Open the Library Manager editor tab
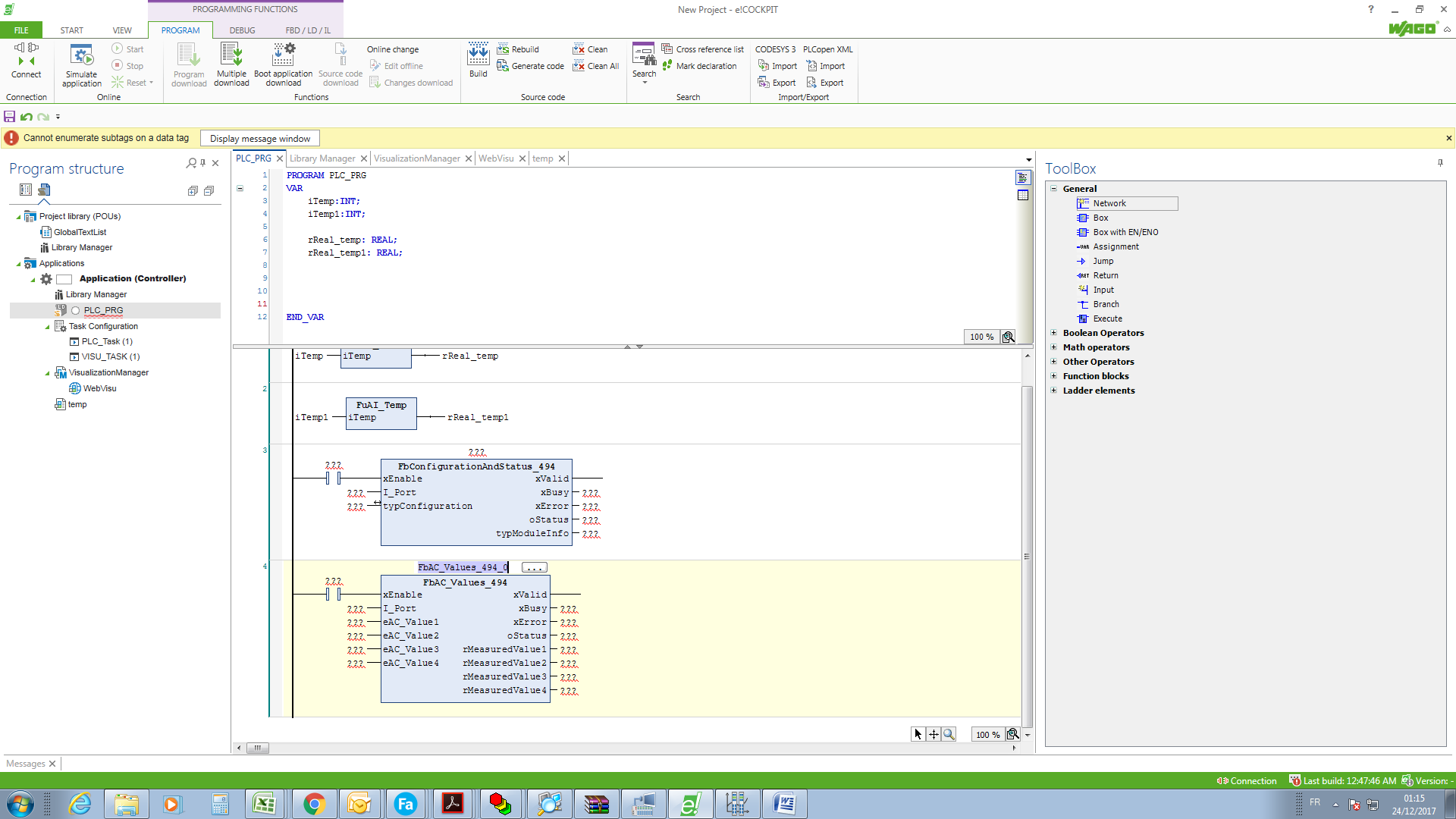1456x819 pixels. point(322,158)
